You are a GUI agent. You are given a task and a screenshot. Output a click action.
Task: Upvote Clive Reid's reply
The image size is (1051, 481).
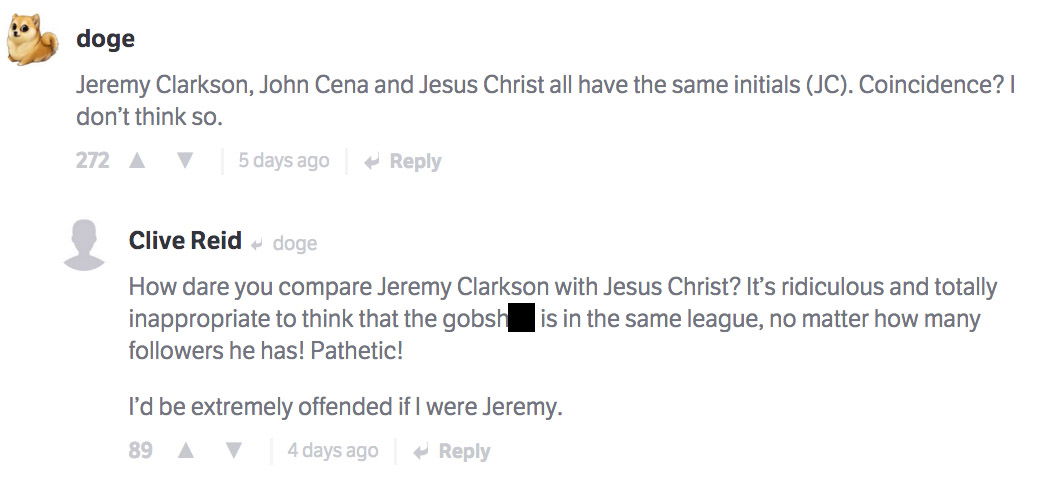pos(186,451)
